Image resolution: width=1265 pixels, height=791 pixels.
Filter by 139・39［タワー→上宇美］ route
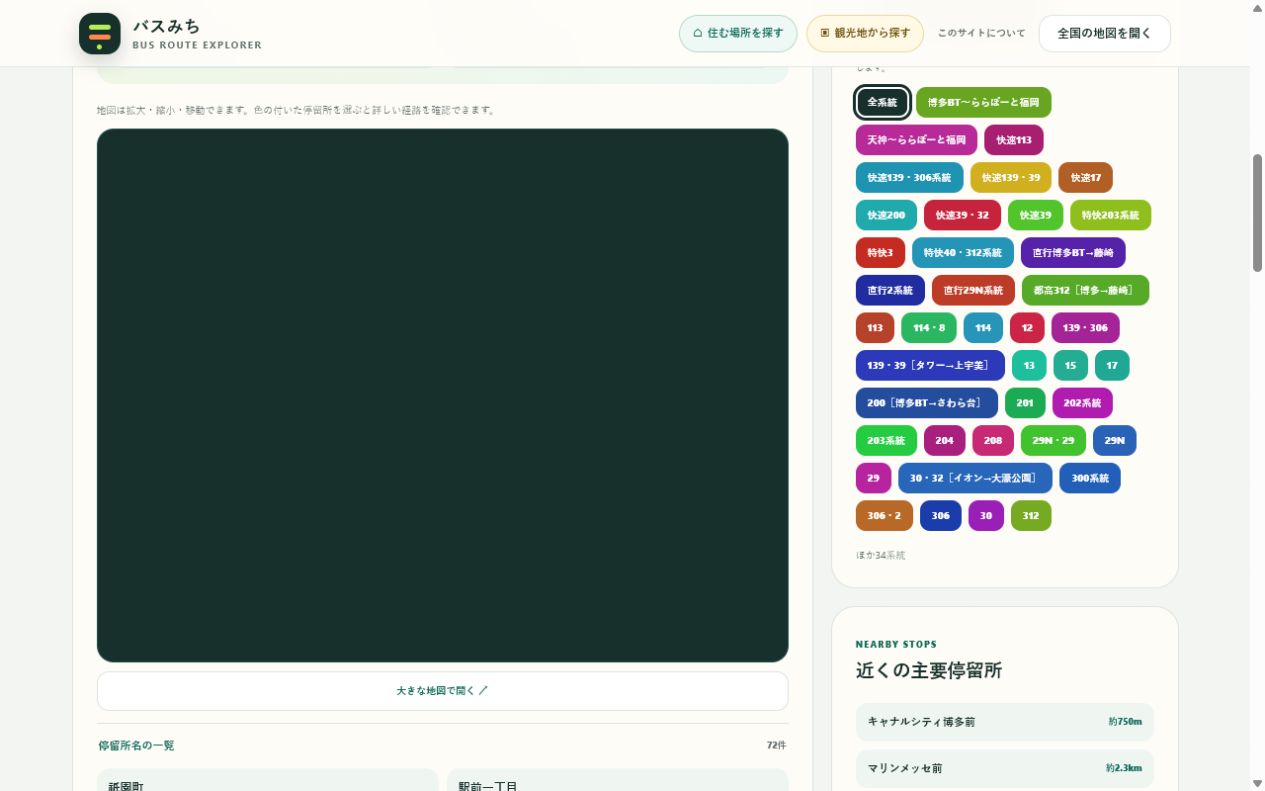tap(930, 365)
